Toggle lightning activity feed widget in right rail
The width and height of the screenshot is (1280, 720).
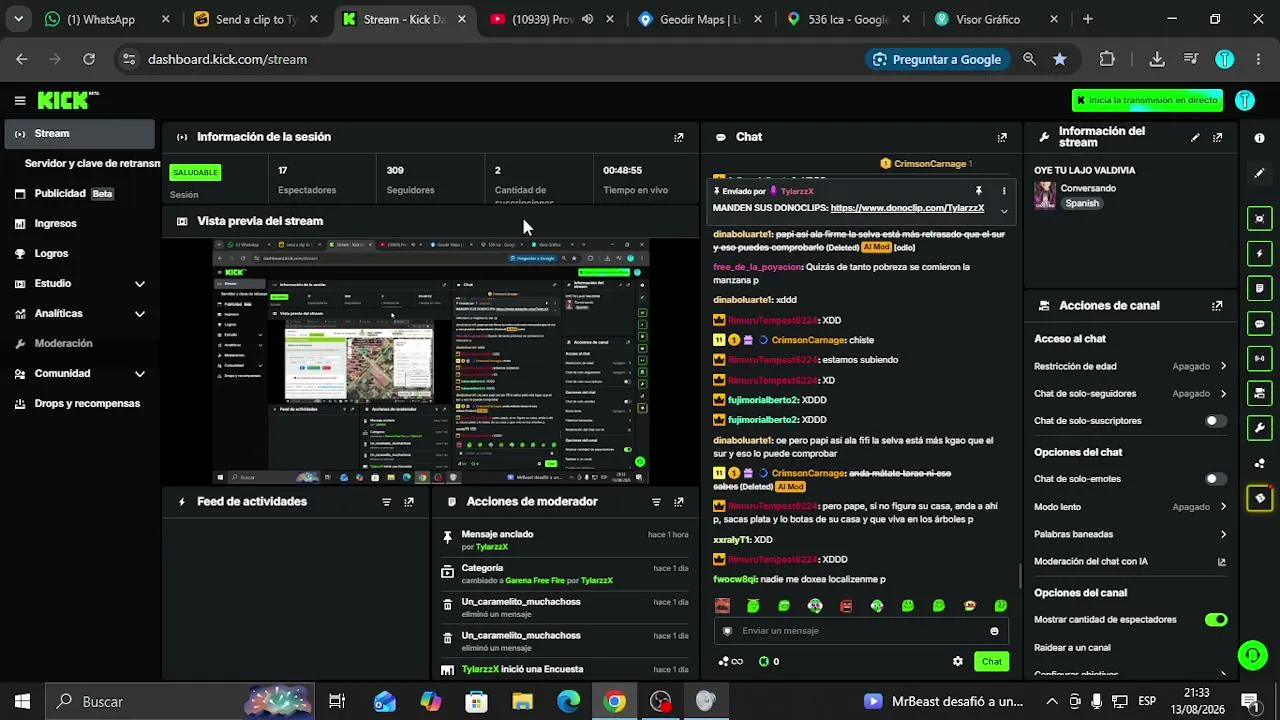click(x=1259, y=254)
